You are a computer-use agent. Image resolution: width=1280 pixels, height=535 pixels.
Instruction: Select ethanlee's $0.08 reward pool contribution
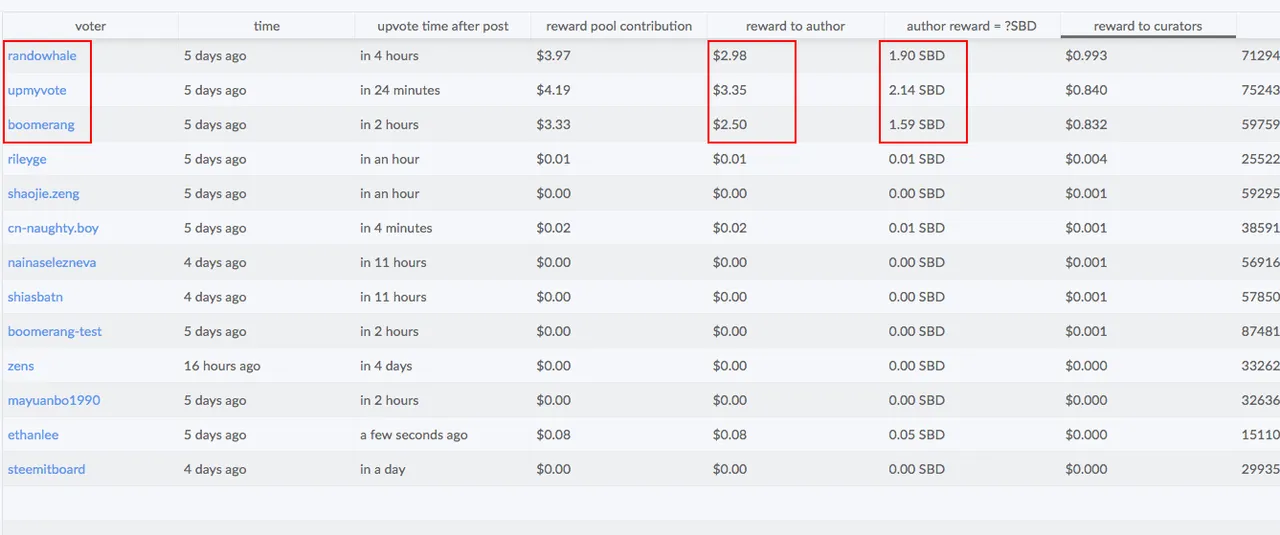pos(553,435)
